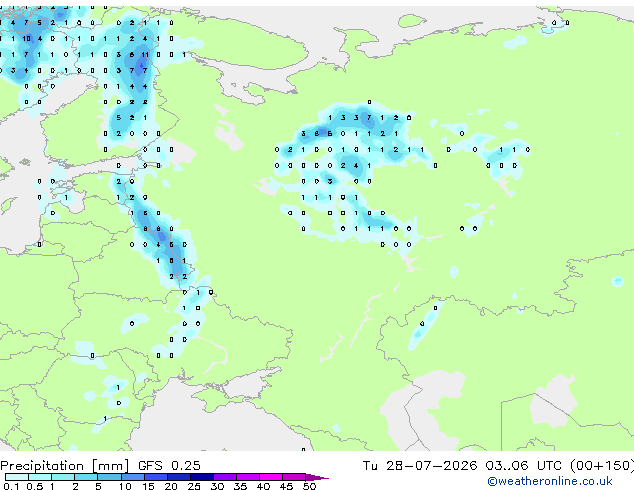Click the map precipitation value "11"

(145, 55)
